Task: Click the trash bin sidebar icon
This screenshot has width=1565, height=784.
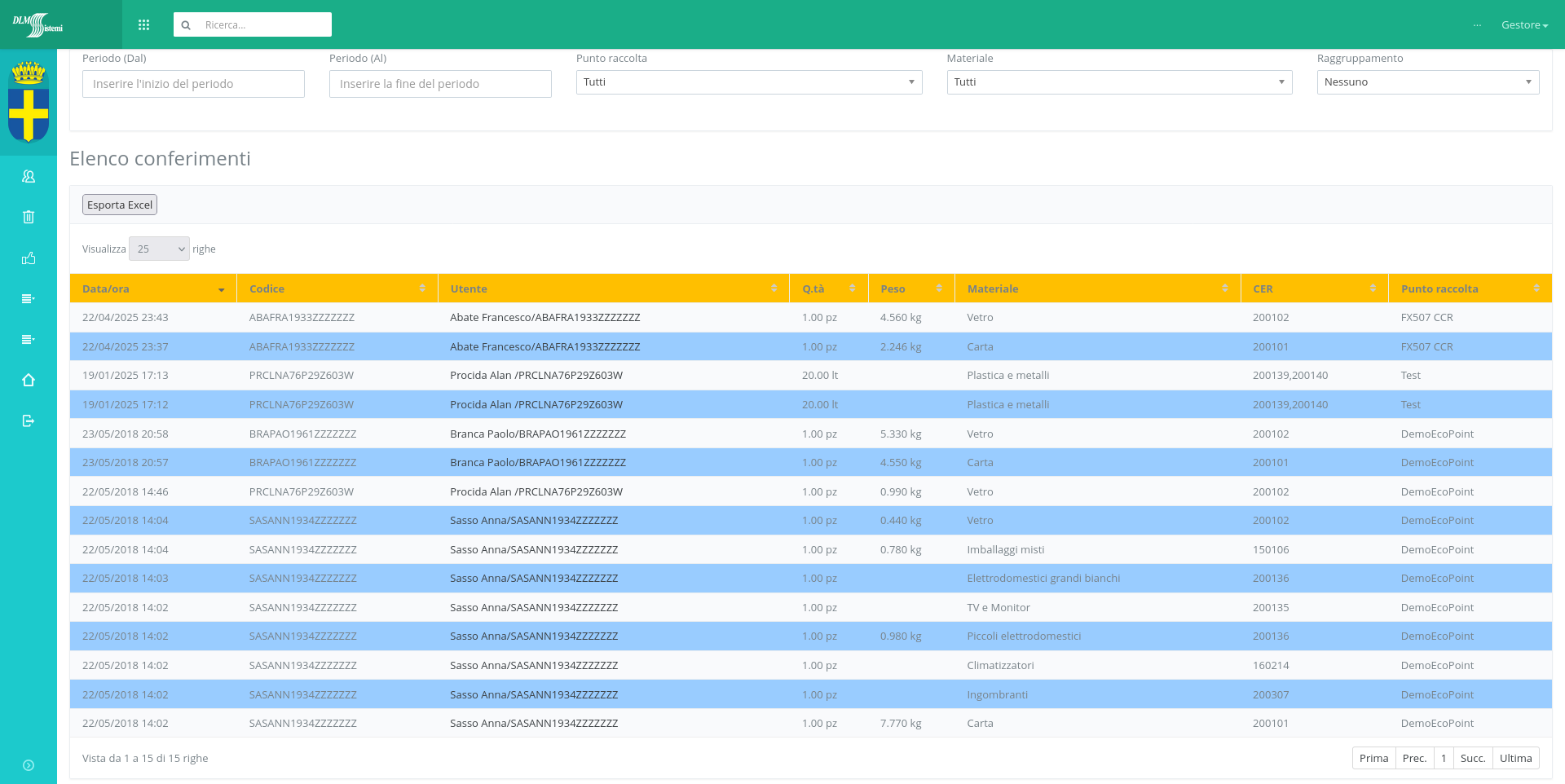Action: [29, 217]
